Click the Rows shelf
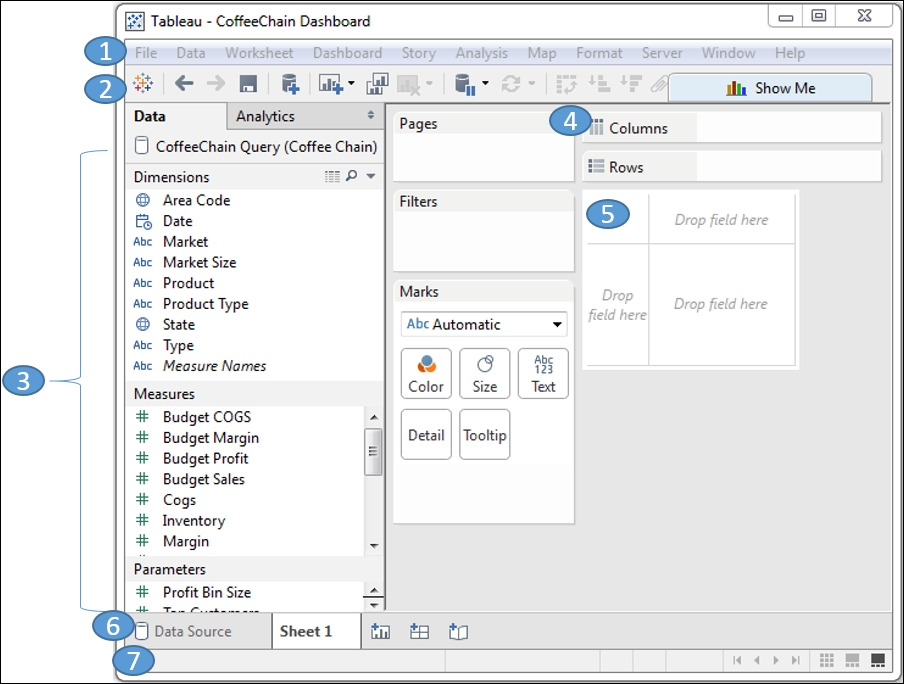Screen dimensions: 904x684 pyautogui.click(x=732, y=167)
